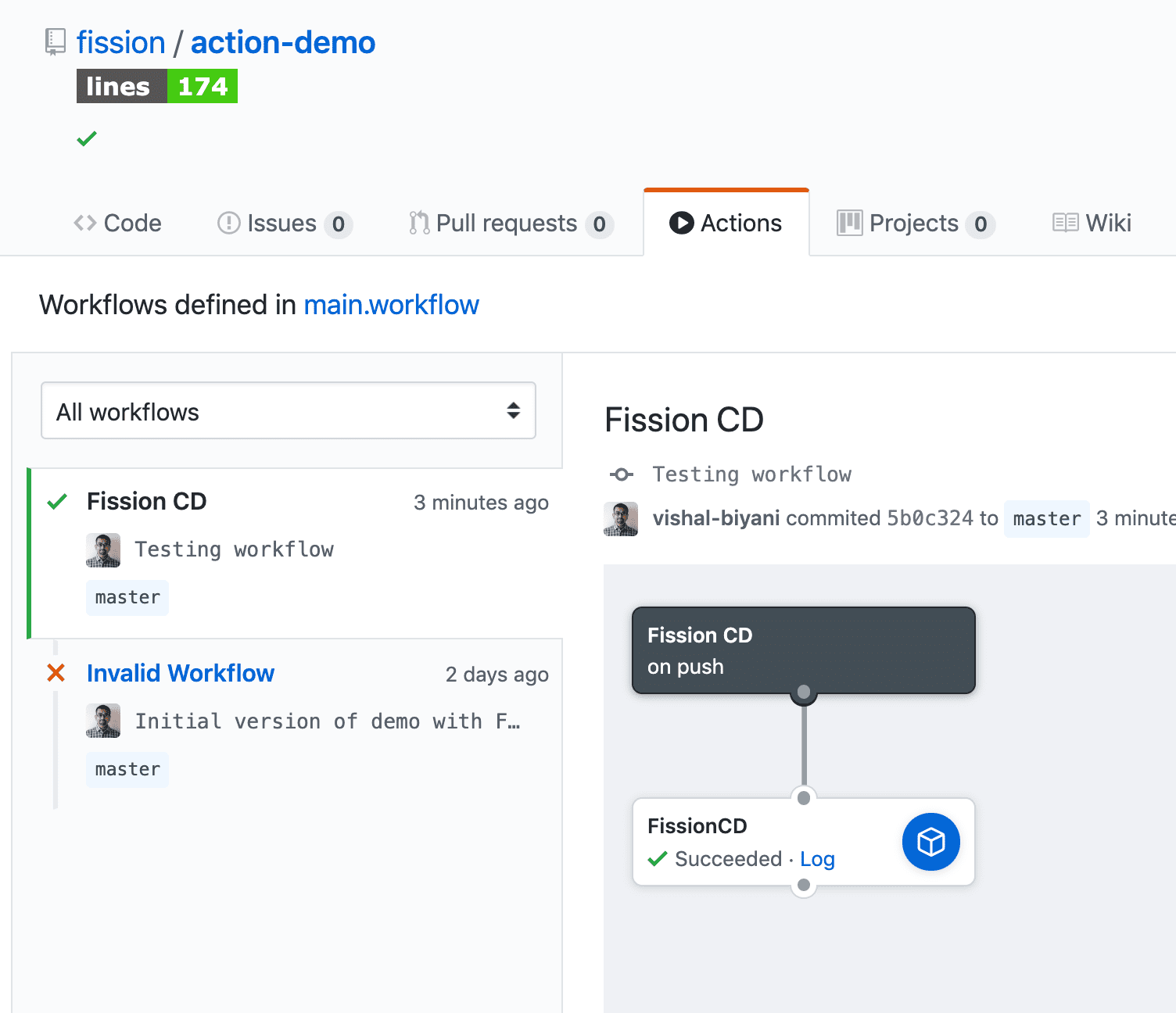Open the action-demo repository link
Screen dimensions: 1176x1013
[283, 42]
